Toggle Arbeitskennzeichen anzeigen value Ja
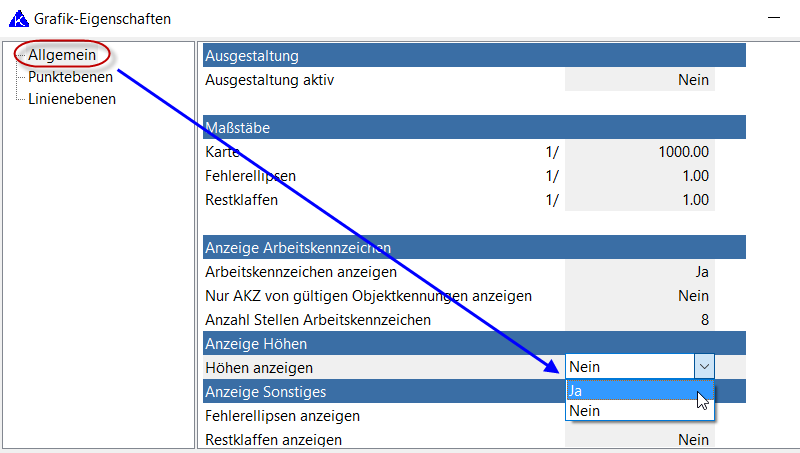800x453 pixels. (640, 271)
